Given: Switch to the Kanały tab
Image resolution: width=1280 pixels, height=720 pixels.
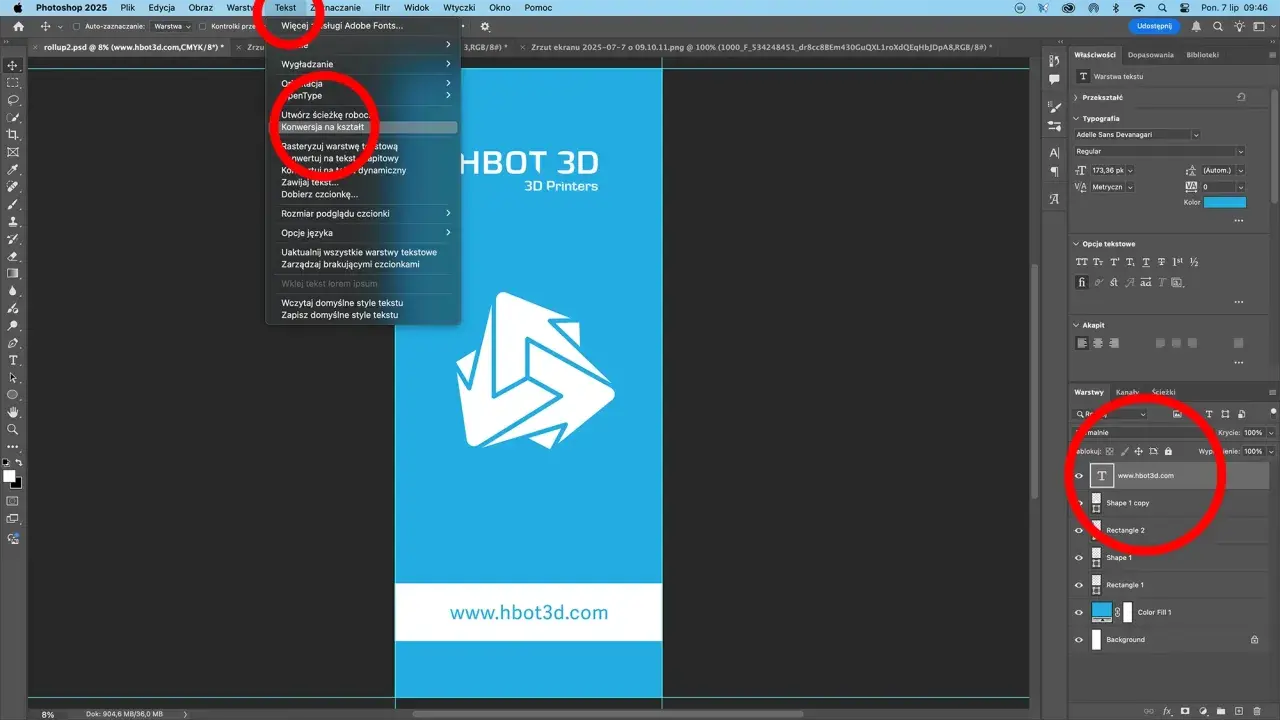Looking at the screenshot, I should pyautogui.click(x=1127, y=392).
